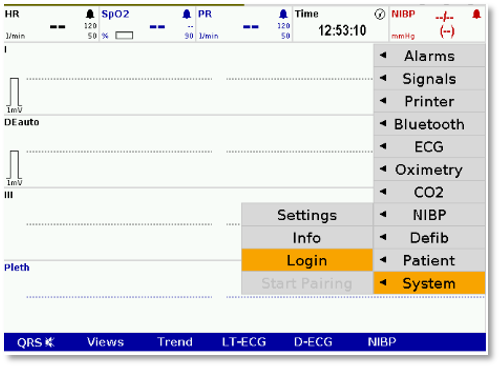Click the HR parameter label

pyautogui.click(x=12, y=14)
